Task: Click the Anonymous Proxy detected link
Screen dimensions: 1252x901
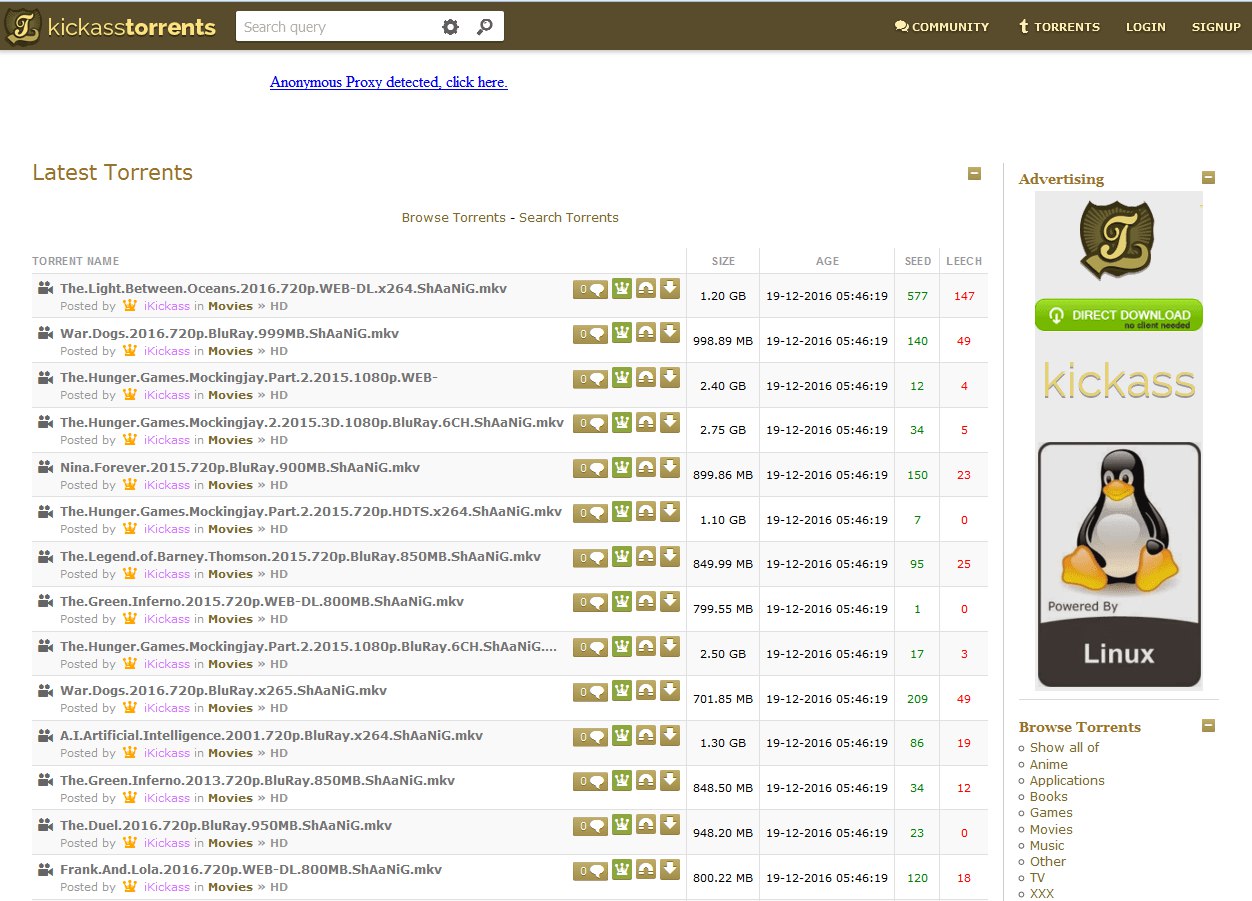Action: (x=389, y=82)
